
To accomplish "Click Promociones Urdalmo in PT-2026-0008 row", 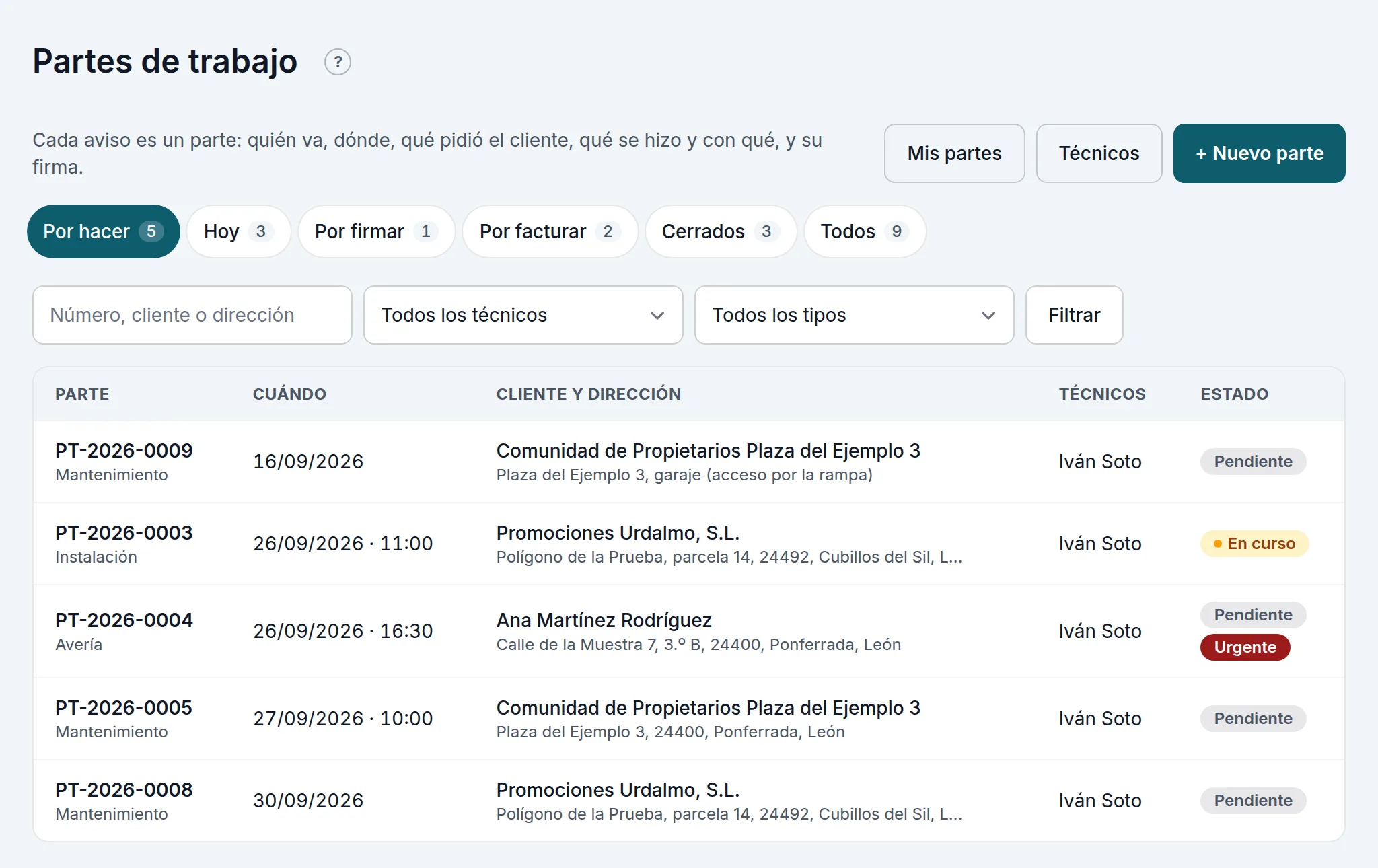I will (x=618, y=790).
